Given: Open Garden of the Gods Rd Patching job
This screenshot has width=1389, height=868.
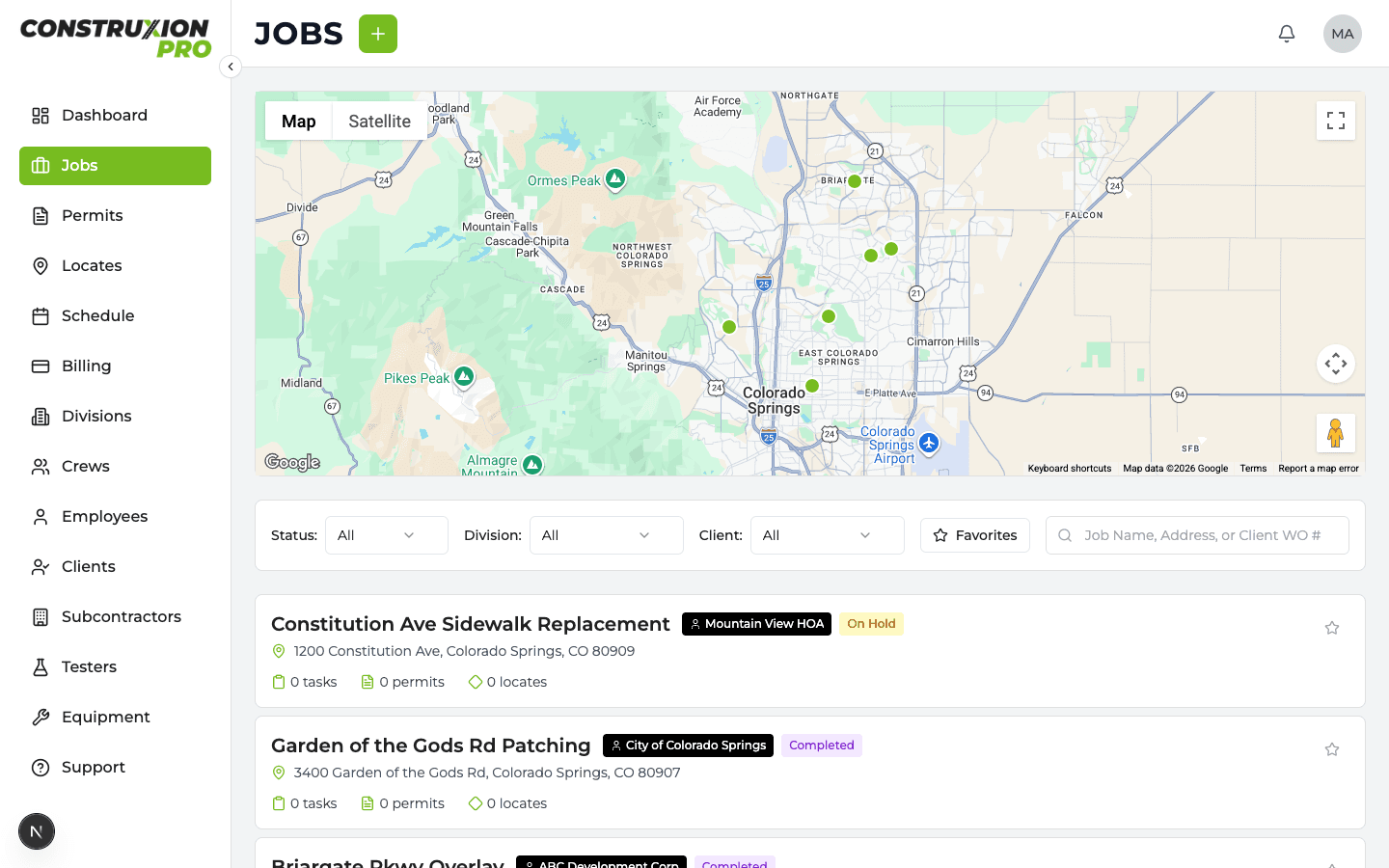Looking at the screenshot, I should pos(431,746).
